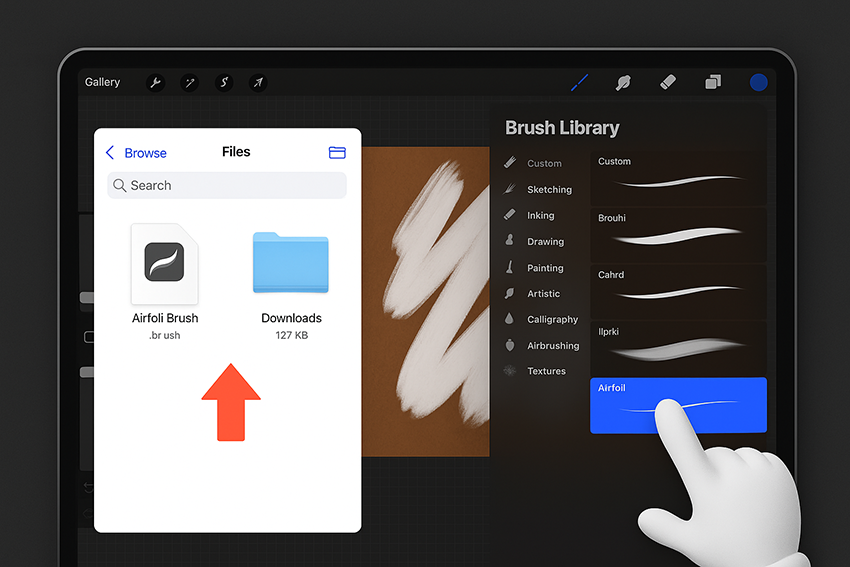Choose the Custom brush preview
This screenshot has height=567, width=850.
(678, 178)
